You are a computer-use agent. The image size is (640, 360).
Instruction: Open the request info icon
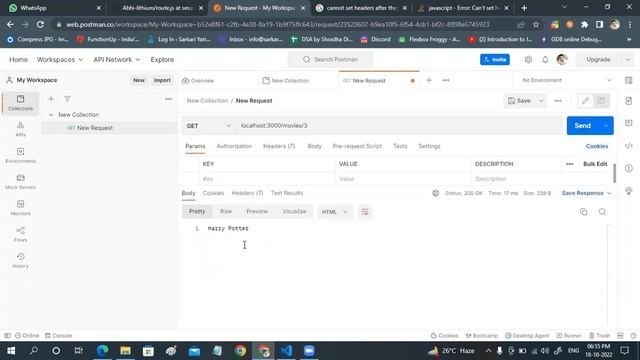629,168
